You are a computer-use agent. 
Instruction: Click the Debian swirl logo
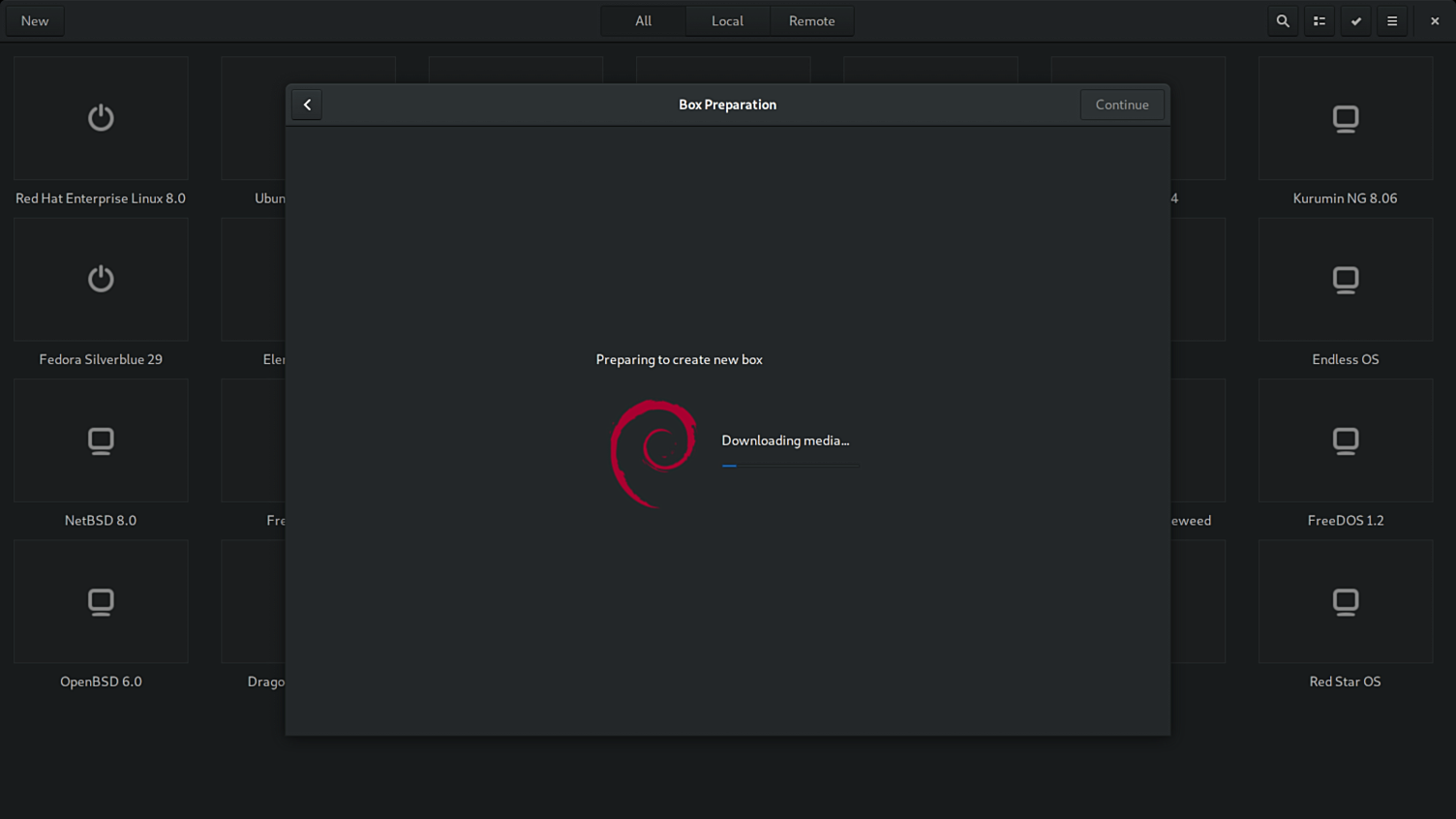(653, 452)
